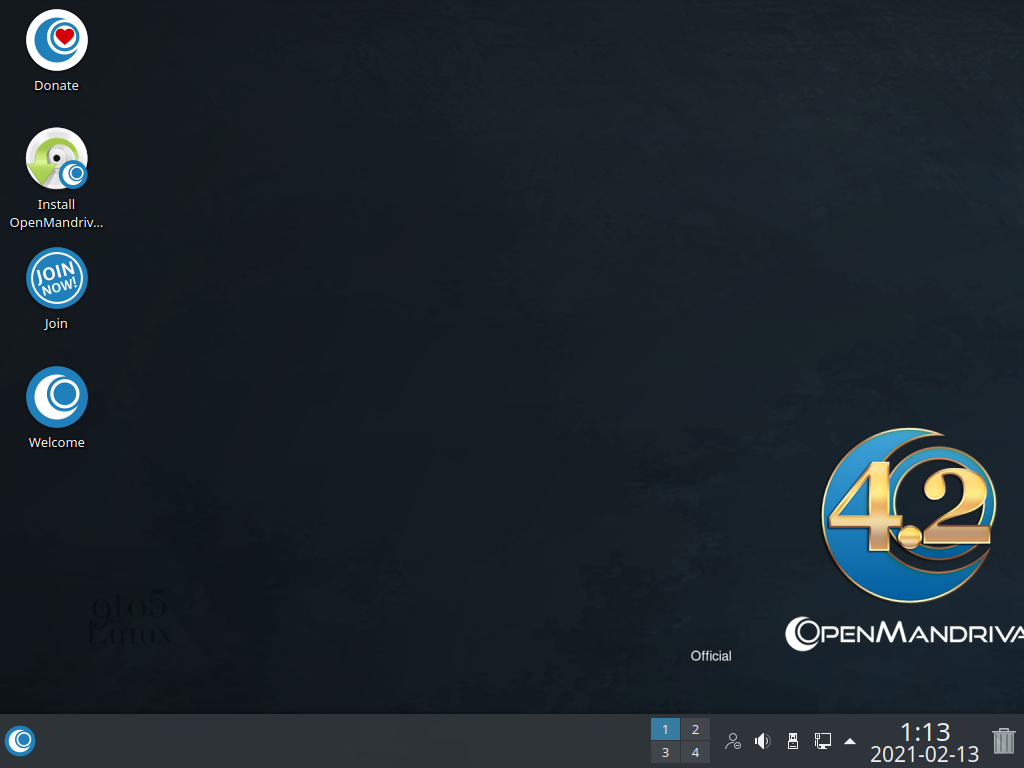The height and width of the screenshot is (768, 1024).
Task: Open the Join desktop shortcut
Action: click(x=56, y=278)
